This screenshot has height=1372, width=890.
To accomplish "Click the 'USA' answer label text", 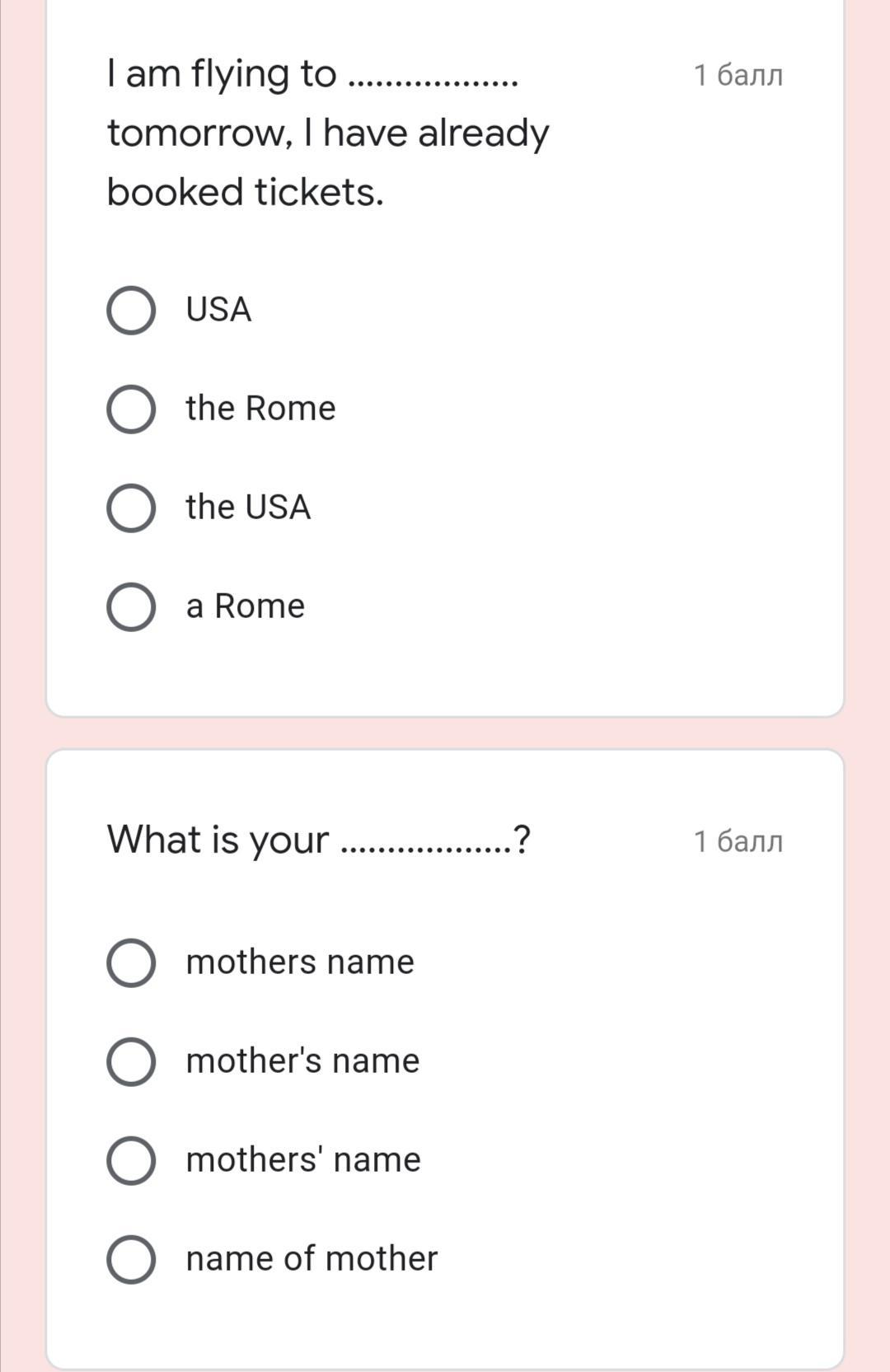I will [x=218, y=310].
